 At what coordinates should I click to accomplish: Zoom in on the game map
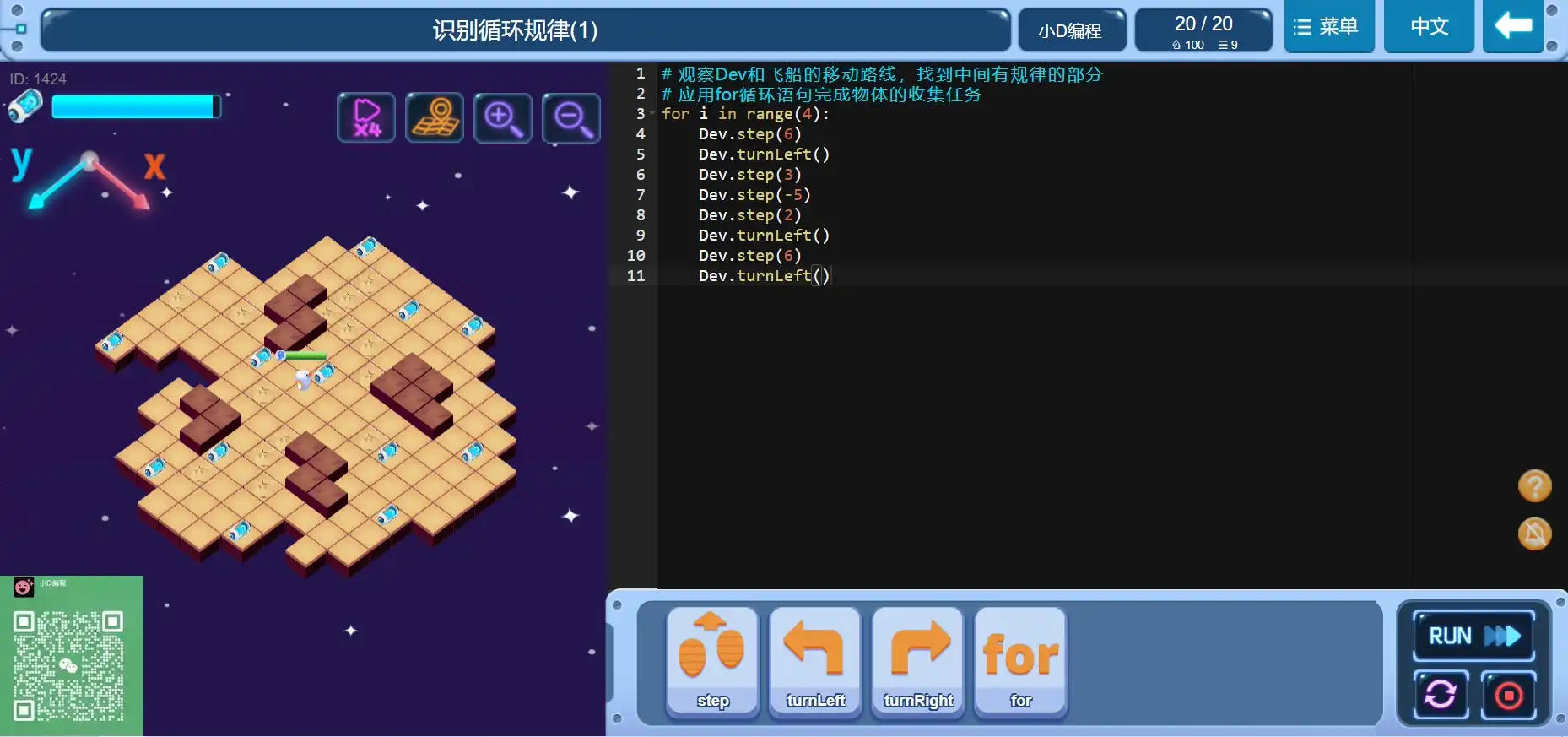pyautogui.click(x=503, y=117)
